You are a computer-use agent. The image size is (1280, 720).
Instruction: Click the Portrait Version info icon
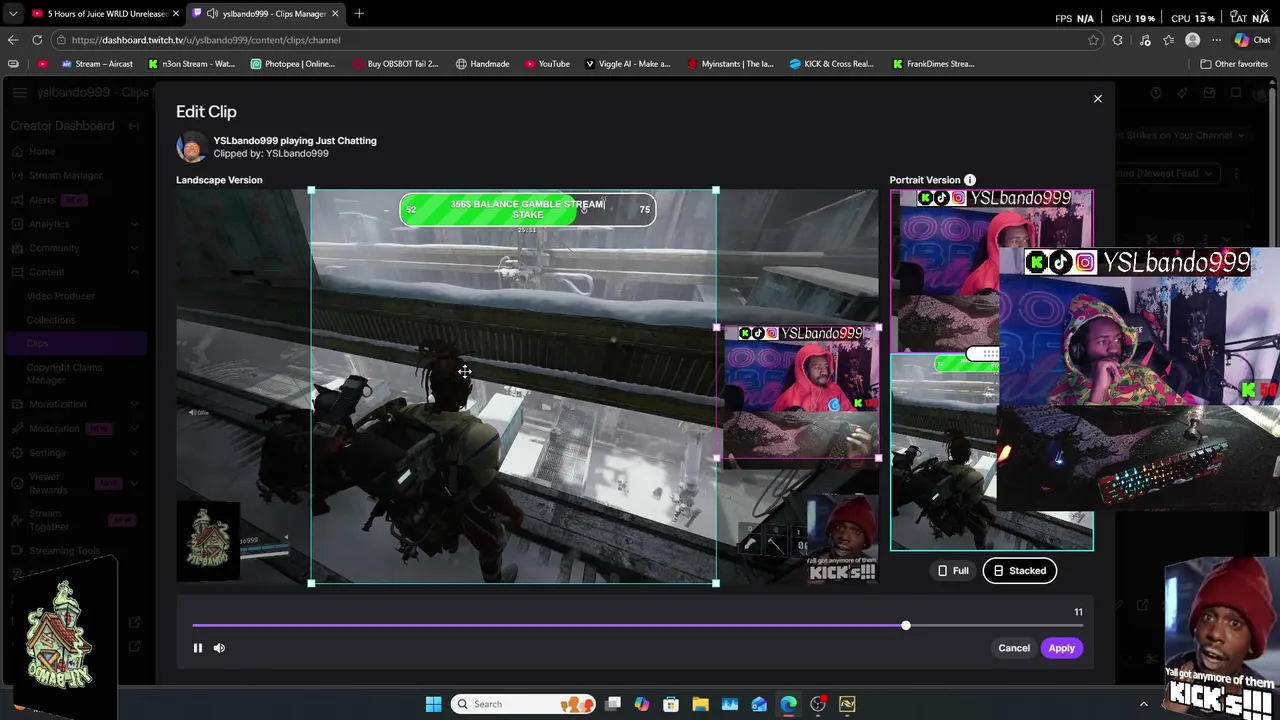click(969, 180)
